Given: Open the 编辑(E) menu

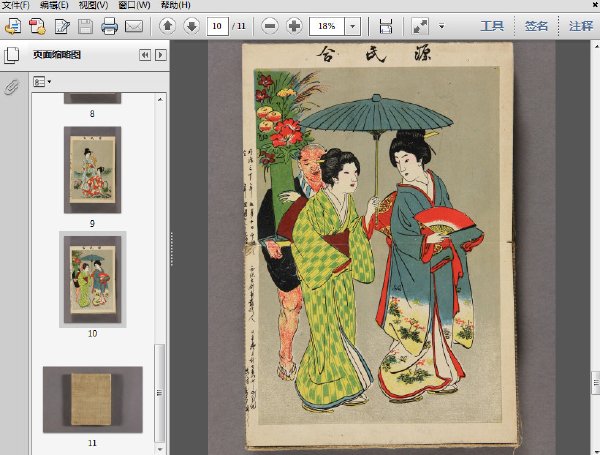Looking at the screenshot, I should 54,5.
